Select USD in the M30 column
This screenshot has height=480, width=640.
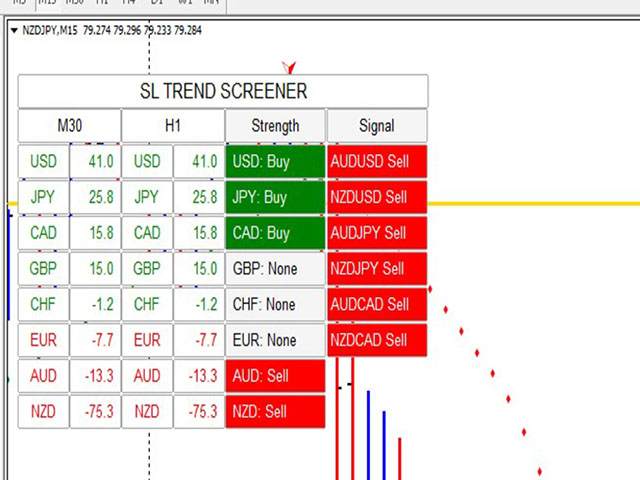pyautogui.click(x=43, y=162)
